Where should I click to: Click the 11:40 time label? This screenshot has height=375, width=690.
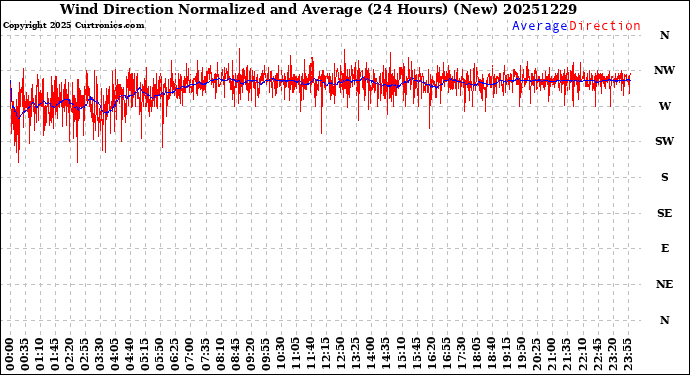311,354
